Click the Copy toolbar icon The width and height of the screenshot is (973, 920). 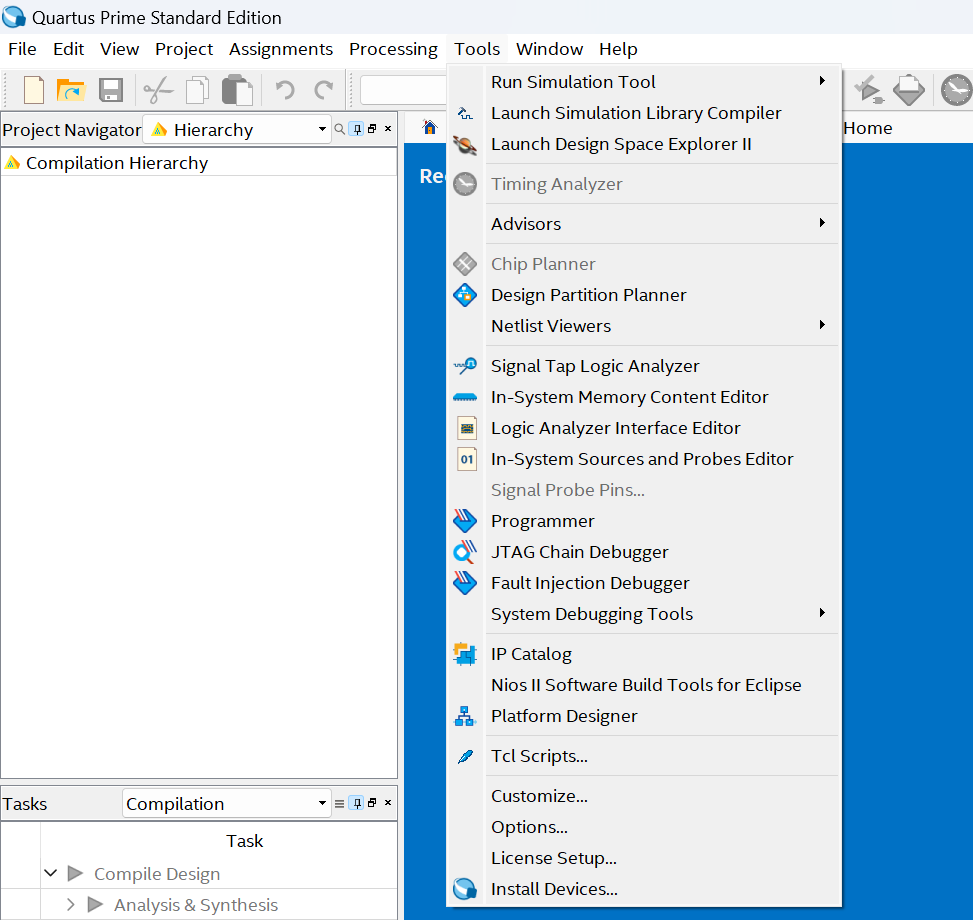(197, 91)
